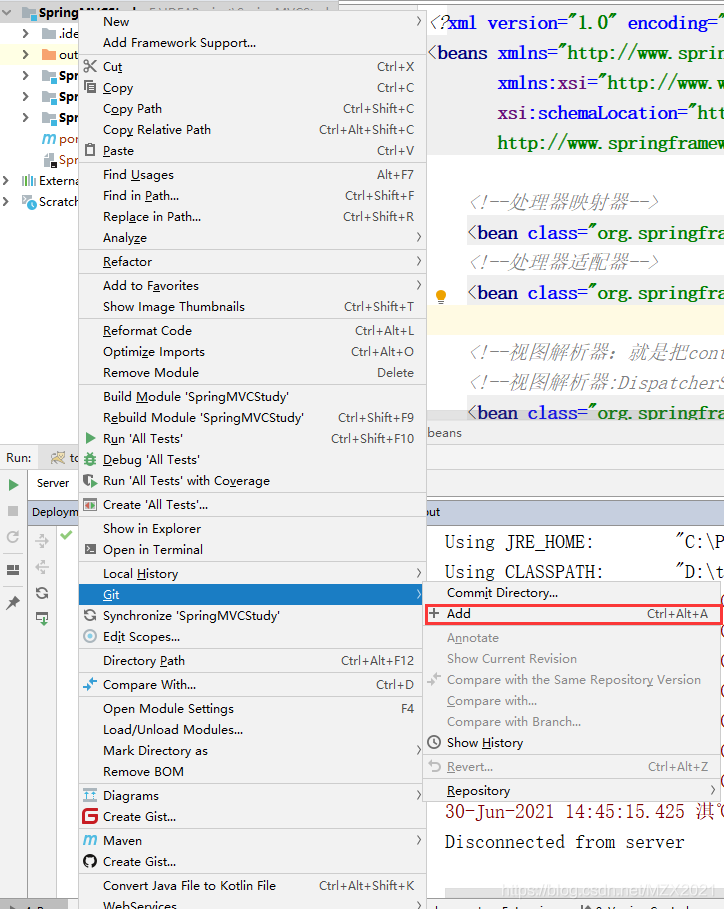
Task: Open the Analyze submenu
Action: (252, 237)
